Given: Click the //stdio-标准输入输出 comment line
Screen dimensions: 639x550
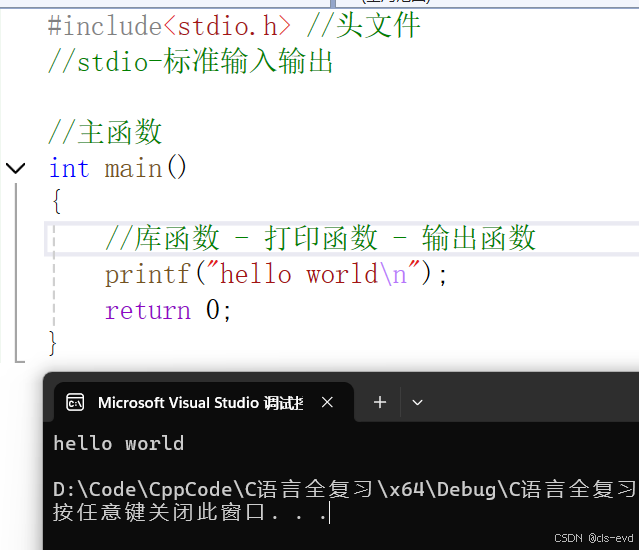Looking at the screenshot, I should click(x=191, y=62).
